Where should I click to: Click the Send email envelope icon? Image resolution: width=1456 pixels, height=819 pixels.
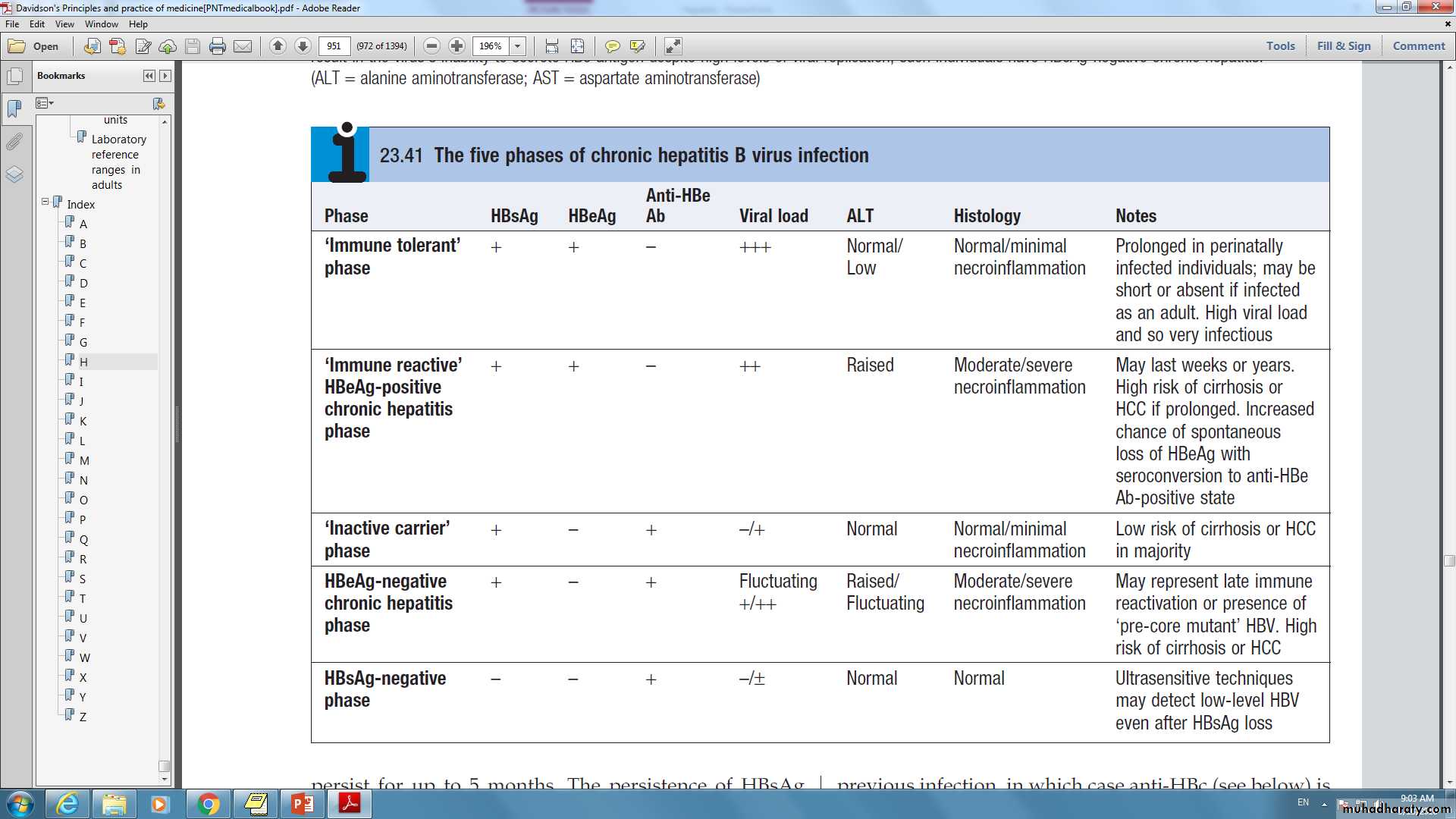(x=243, y=46)
